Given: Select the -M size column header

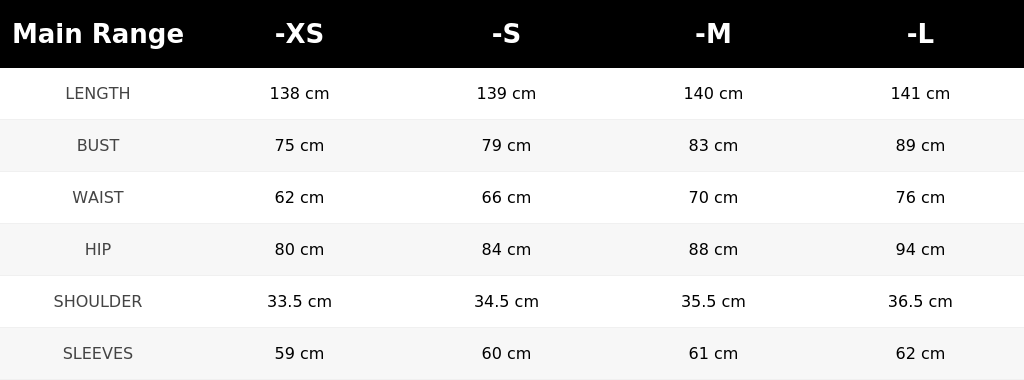Looking at the screenshot, I should pyautogui.click(x=713, y=34).
